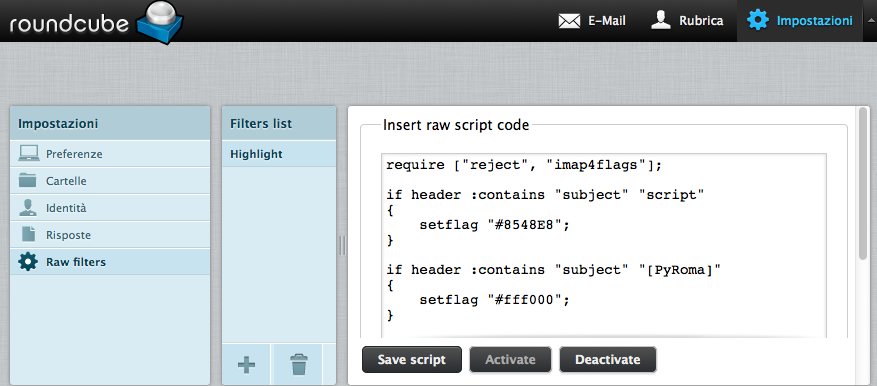Image resolution: width=877 pixels, height=386 pixels.
Task: Select Preferenze in settings list
Action: coord(110,154)
